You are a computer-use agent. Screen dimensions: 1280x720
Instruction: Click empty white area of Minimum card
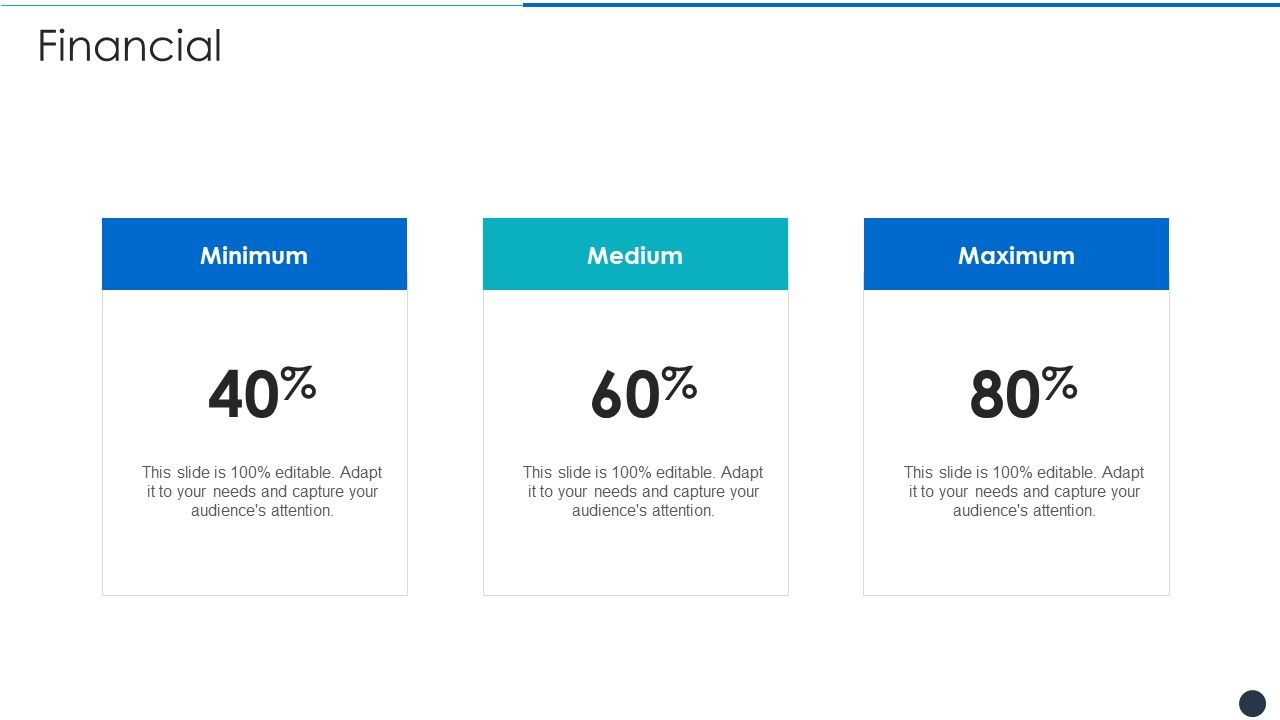254,560
